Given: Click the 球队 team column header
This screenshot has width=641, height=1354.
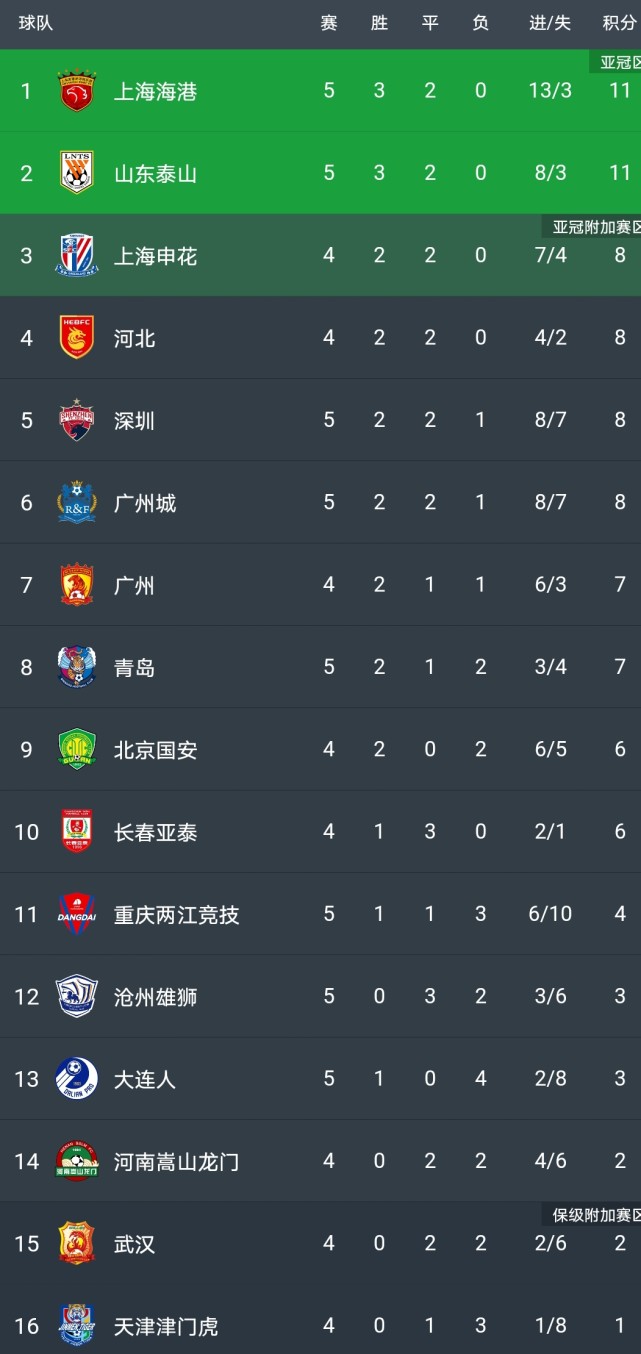Looking at the screenshot, I should pyautogui.click(x=36, y=23).
